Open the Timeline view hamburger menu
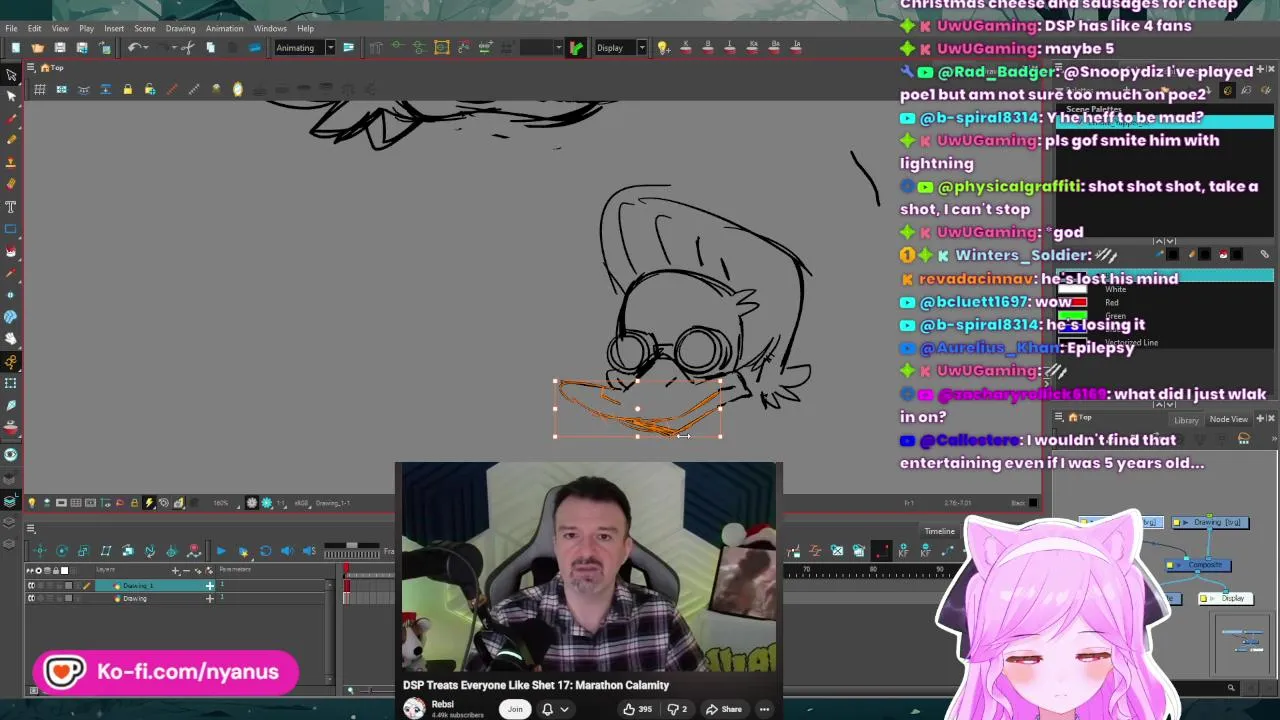Viewport: 1280px width, 720px height. point(30,528)
